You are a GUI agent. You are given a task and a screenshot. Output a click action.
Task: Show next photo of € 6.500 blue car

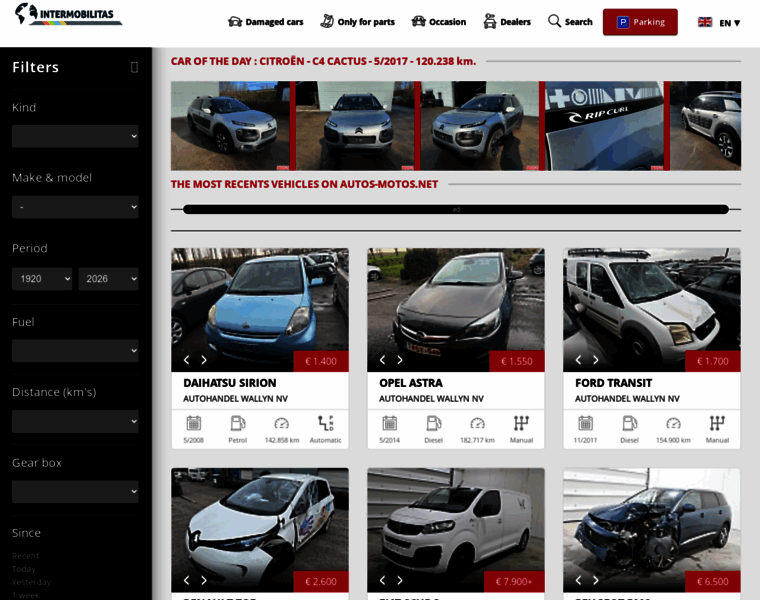tap(596, 580)
